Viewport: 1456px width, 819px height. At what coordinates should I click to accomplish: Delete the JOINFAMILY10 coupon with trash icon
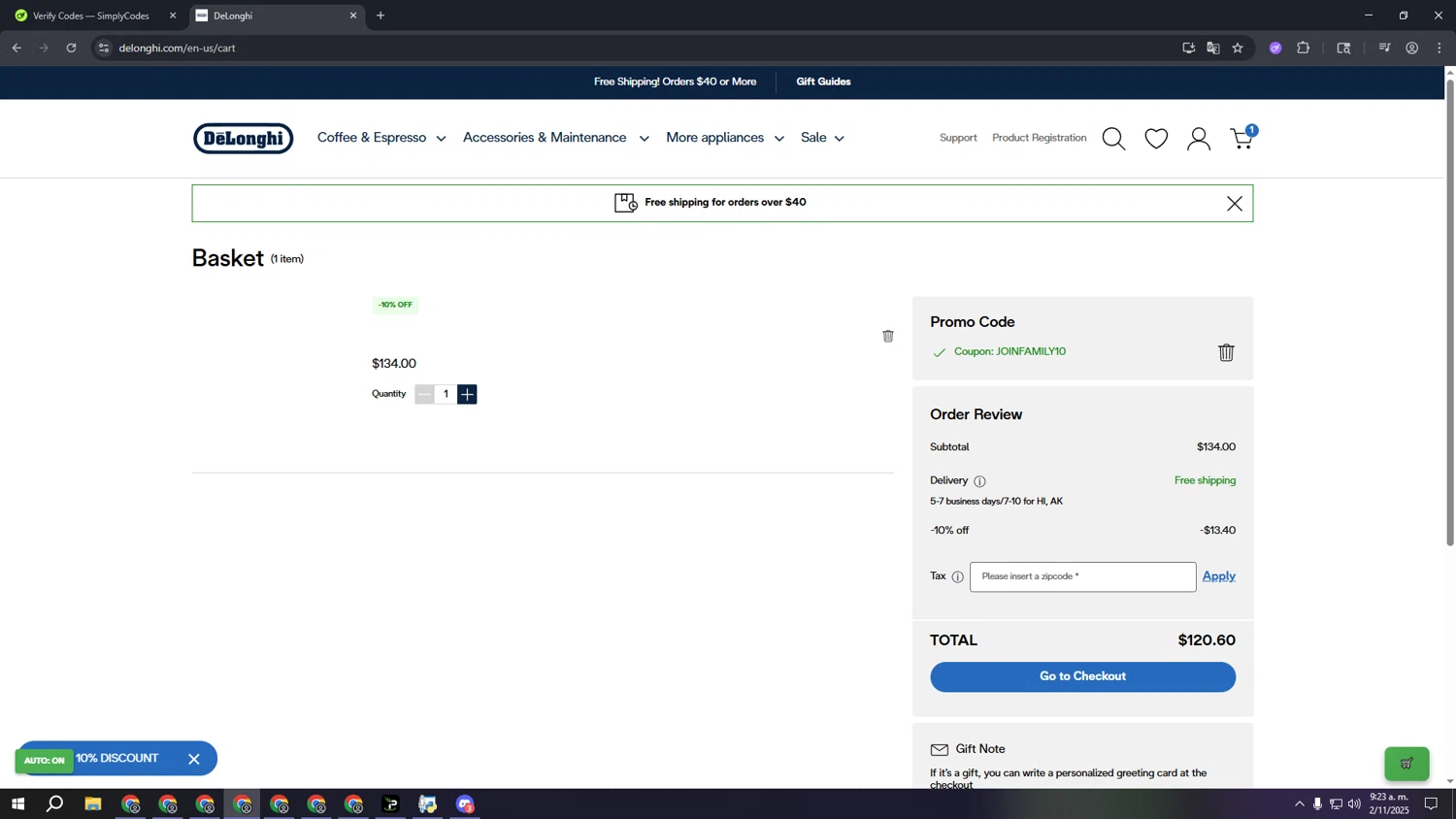click(x=1226, y=352)
